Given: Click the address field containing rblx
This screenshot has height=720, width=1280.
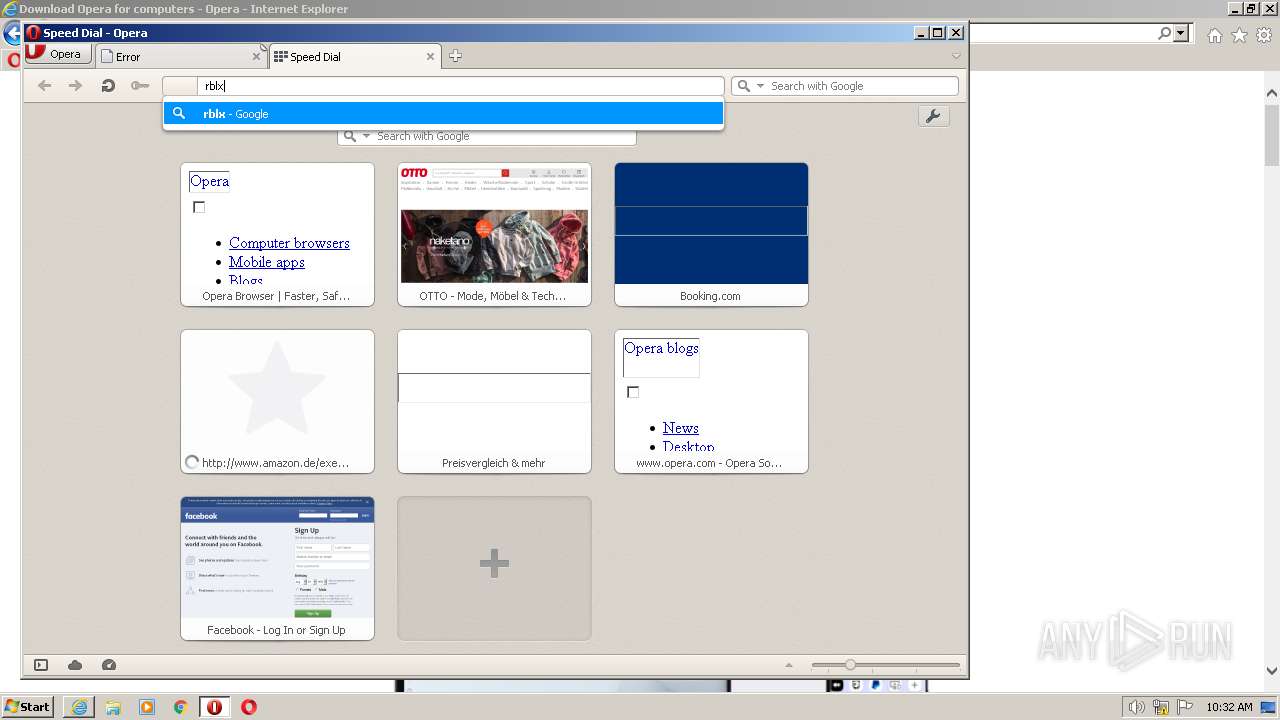Looking at the screenshot, I should click(442, 86).
